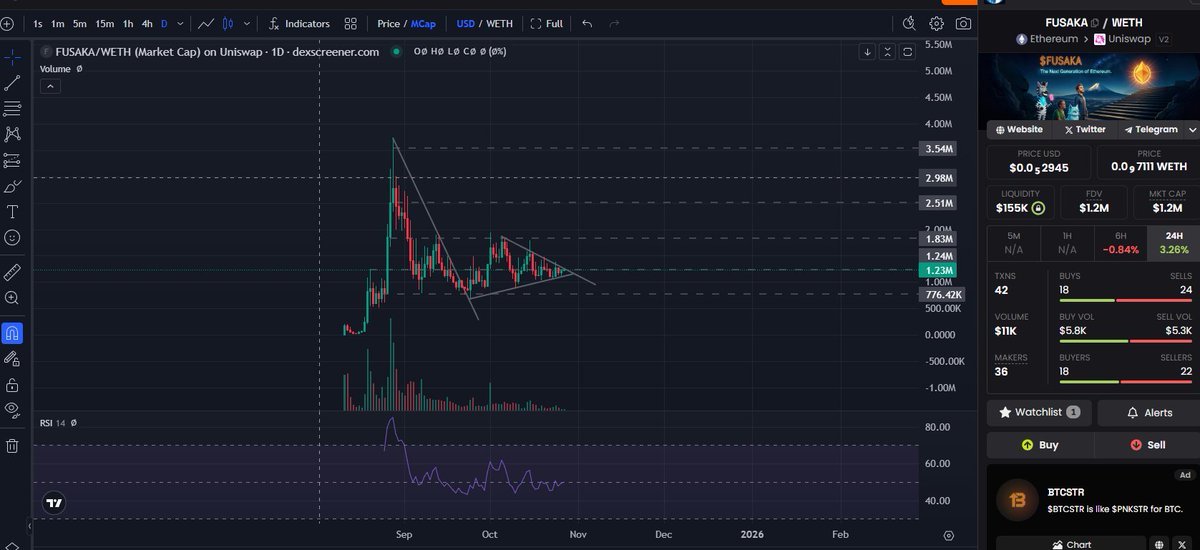This screenshot has width=1200, height=550.
Task: Select the 1H stats period tab
Action: point(1066,243)
